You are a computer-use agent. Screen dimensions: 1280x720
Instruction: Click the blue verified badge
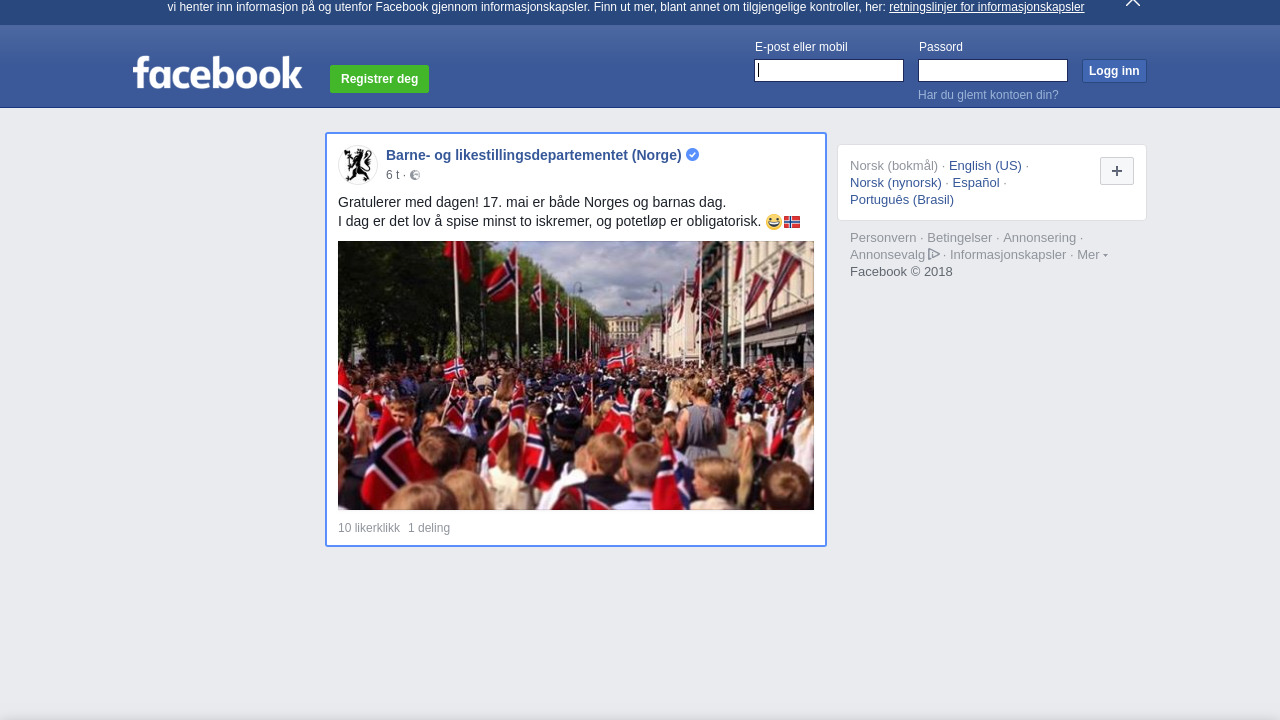tap(692, 155)
